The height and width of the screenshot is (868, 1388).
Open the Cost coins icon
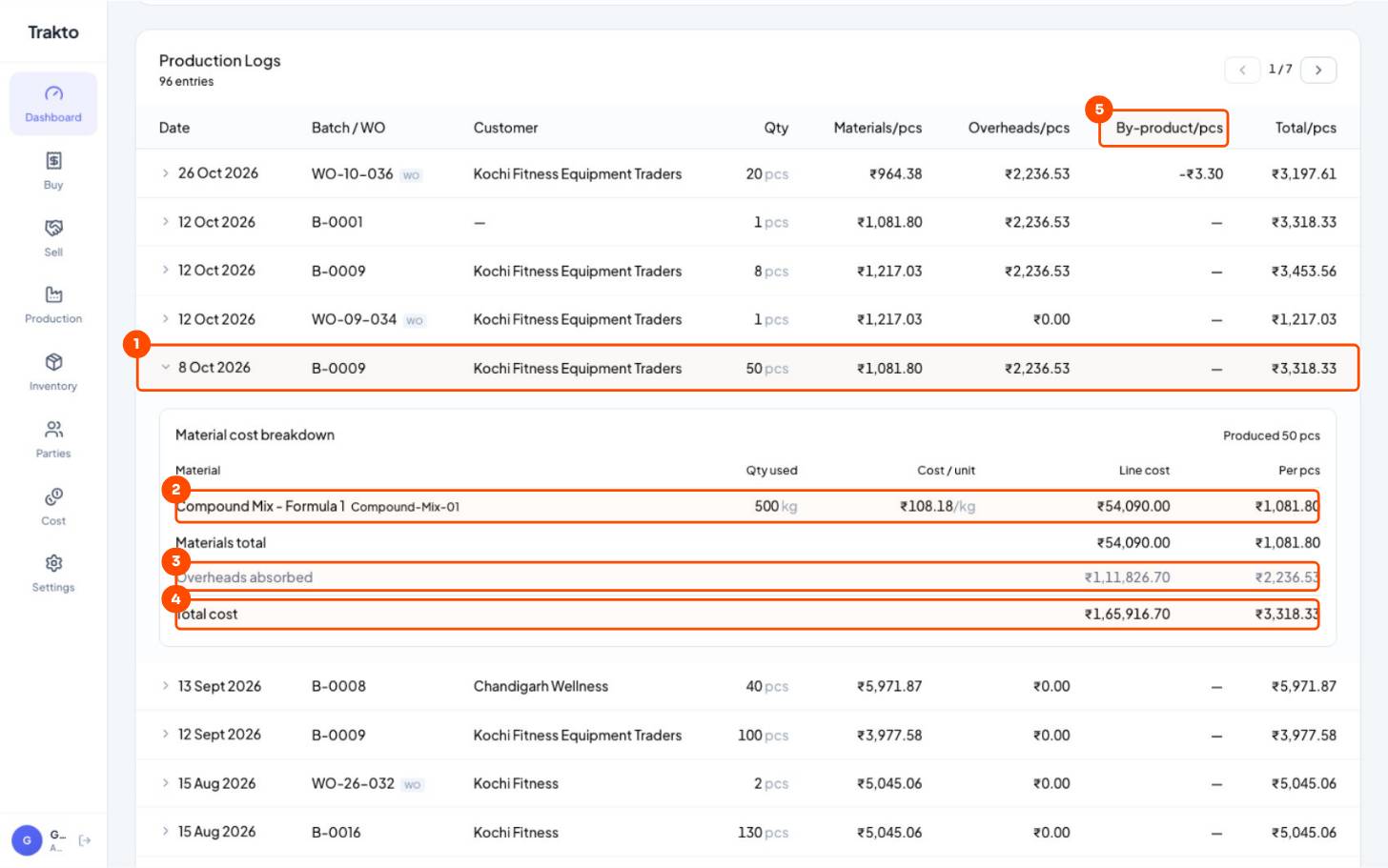53,496
